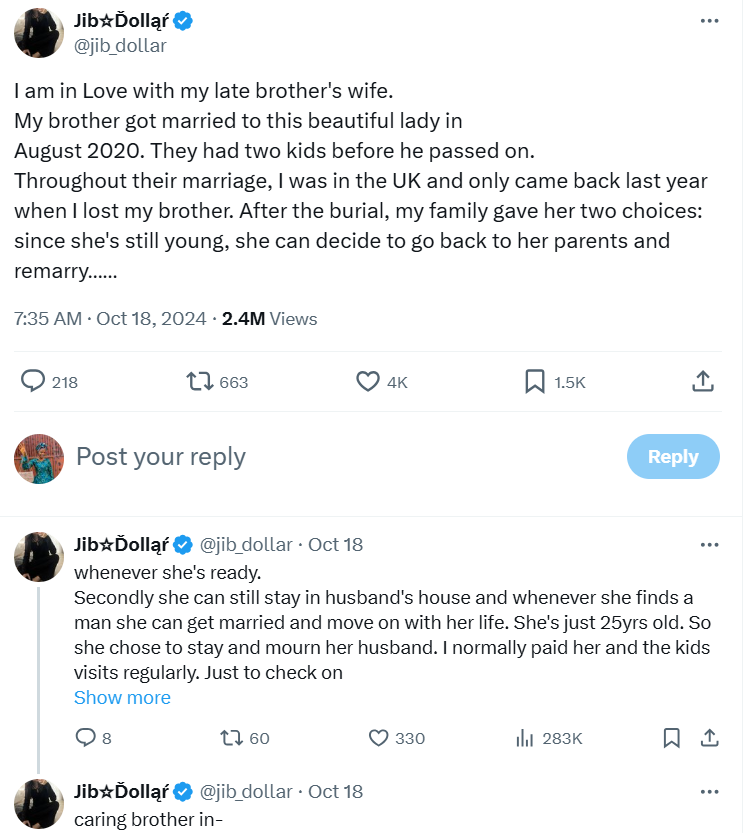This screenshot has height=833, width=743.
Task: Repost the main post with 663 reposts
Action: 199,381
